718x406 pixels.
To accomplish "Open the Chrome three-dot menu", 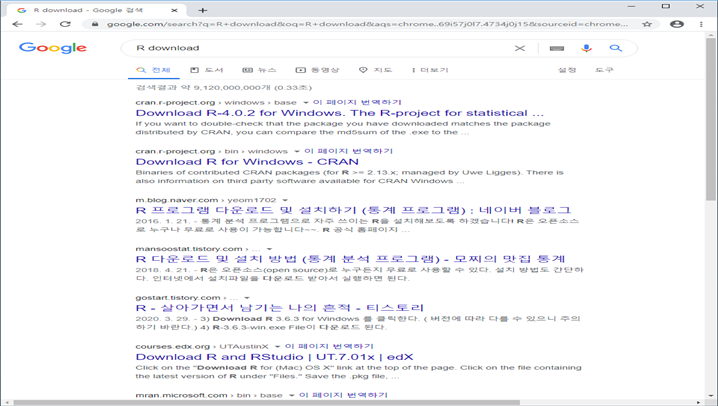I will point(701,24).
